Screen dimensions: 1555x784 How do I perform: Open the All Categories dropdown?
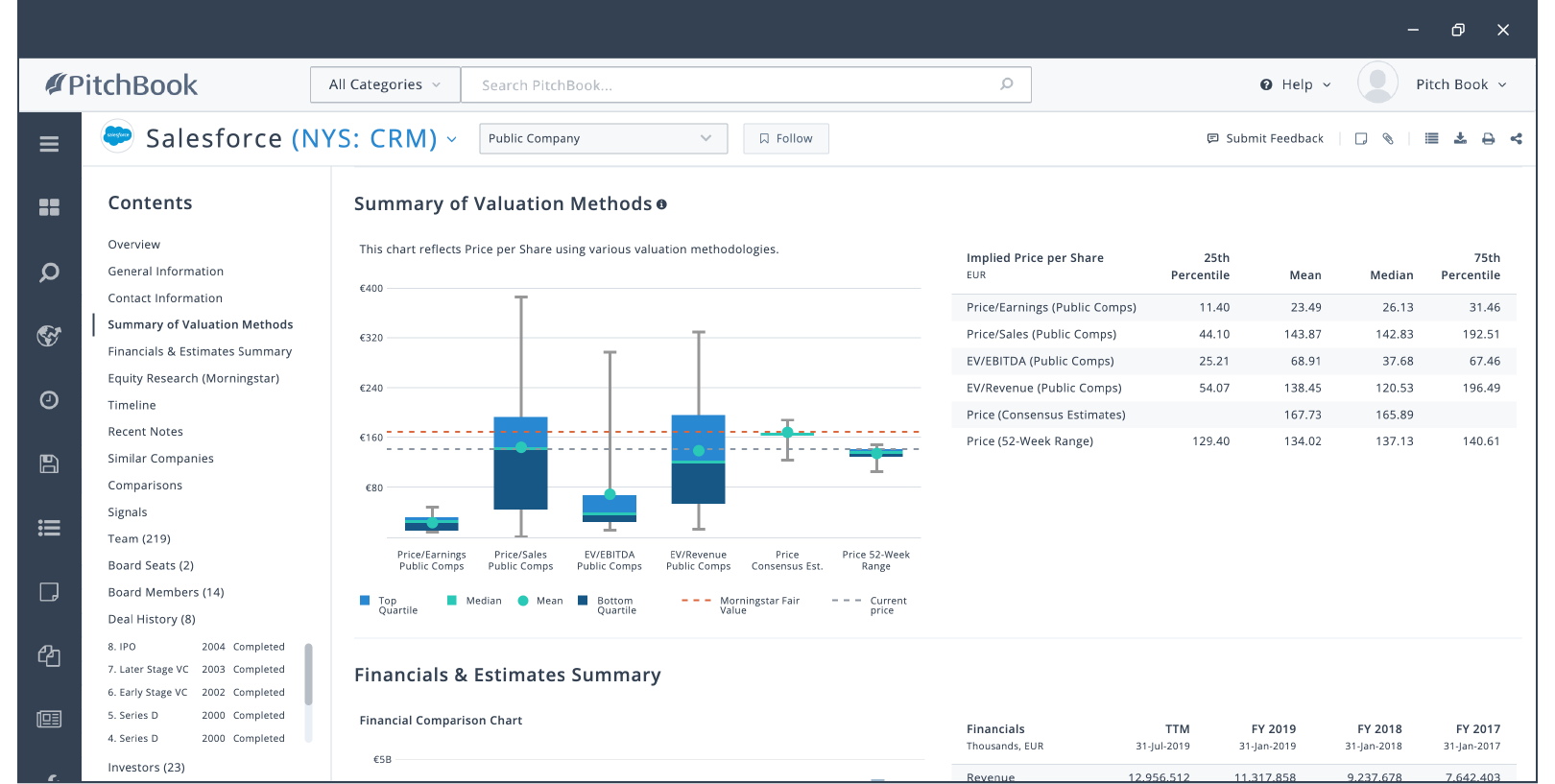click(385, 84)
